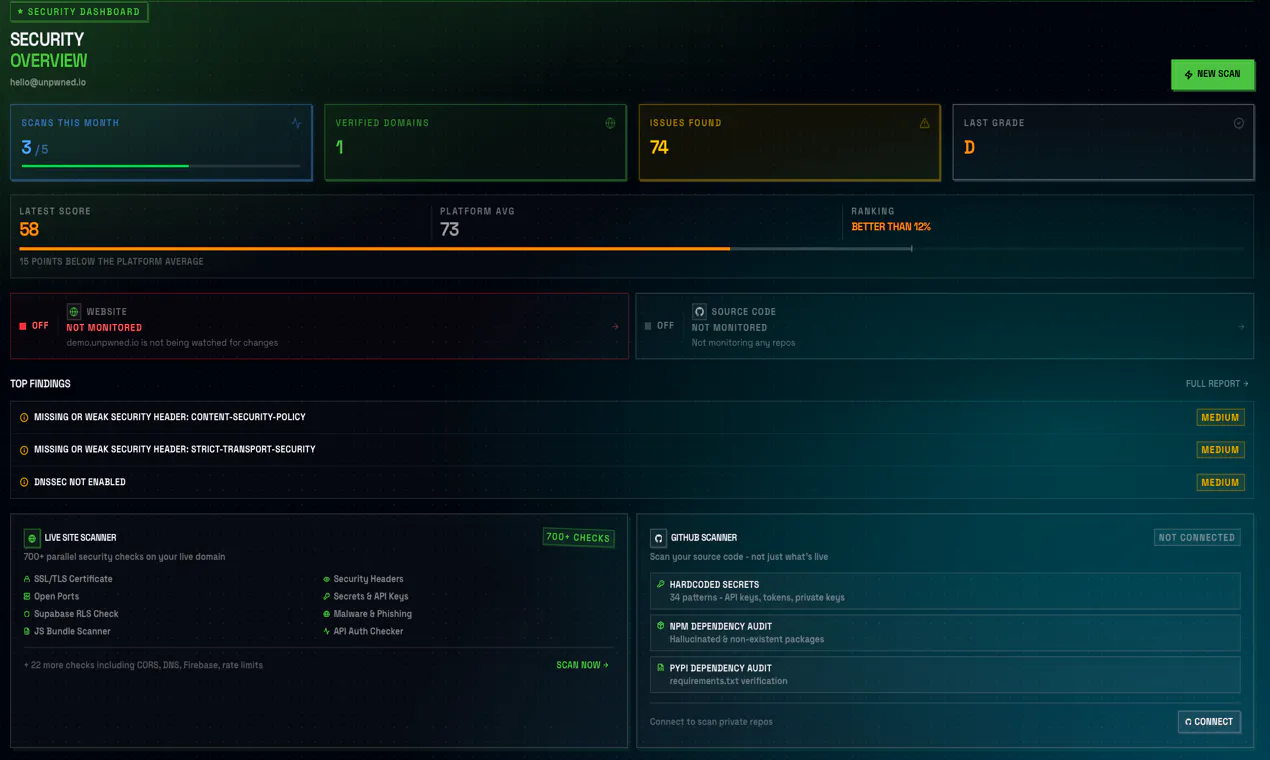Viewport: 1270px width, 760px height.
Task: Click the Malware & Phishing icon
Action: (x=326, y=614)
